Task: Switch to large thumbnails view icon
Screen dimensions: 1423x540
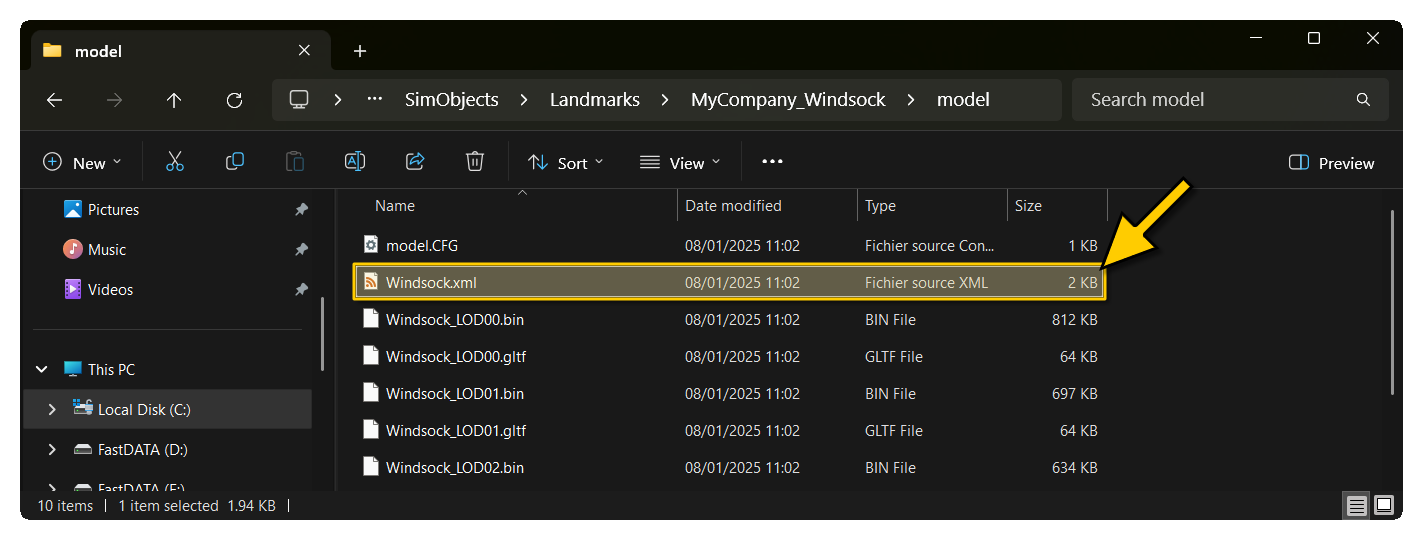Action: pyautogui.click(x=1384, y=506)
